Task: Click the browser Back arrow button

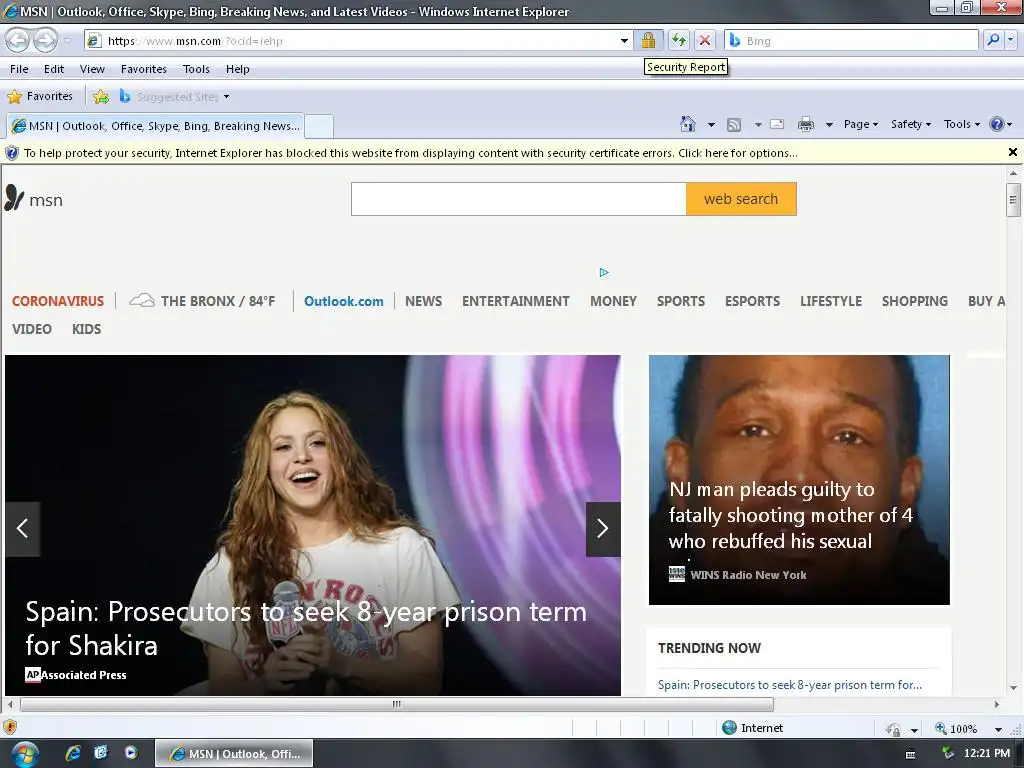Action: (18, 40)
